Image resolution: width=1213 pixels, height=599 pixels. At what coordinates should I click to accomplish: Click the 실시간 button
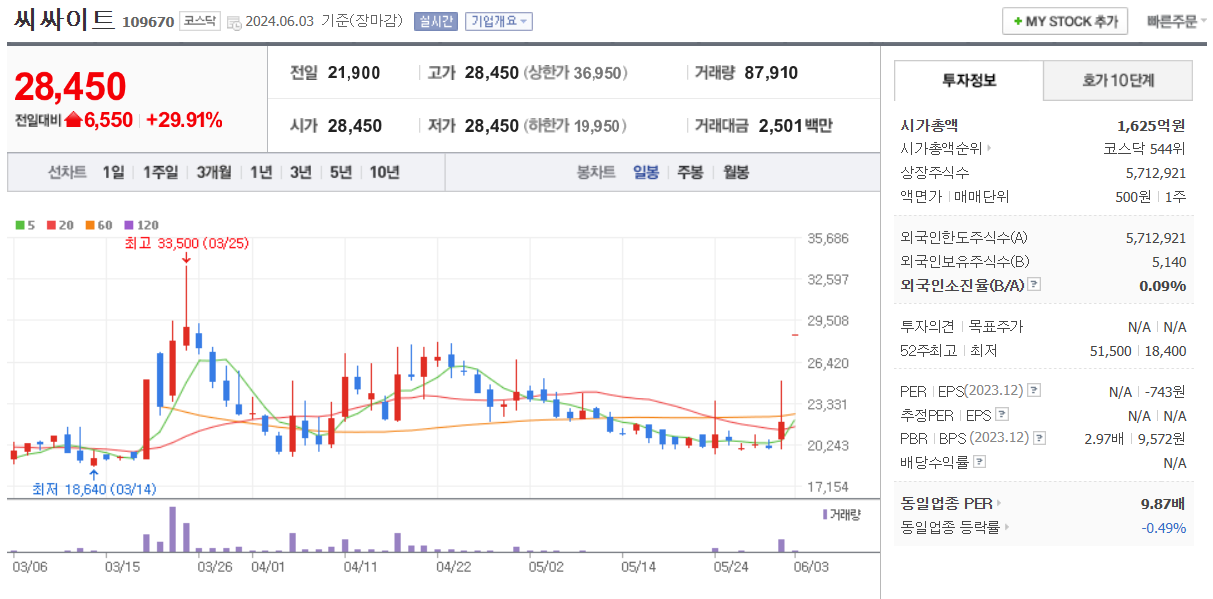tap(435, 21)
